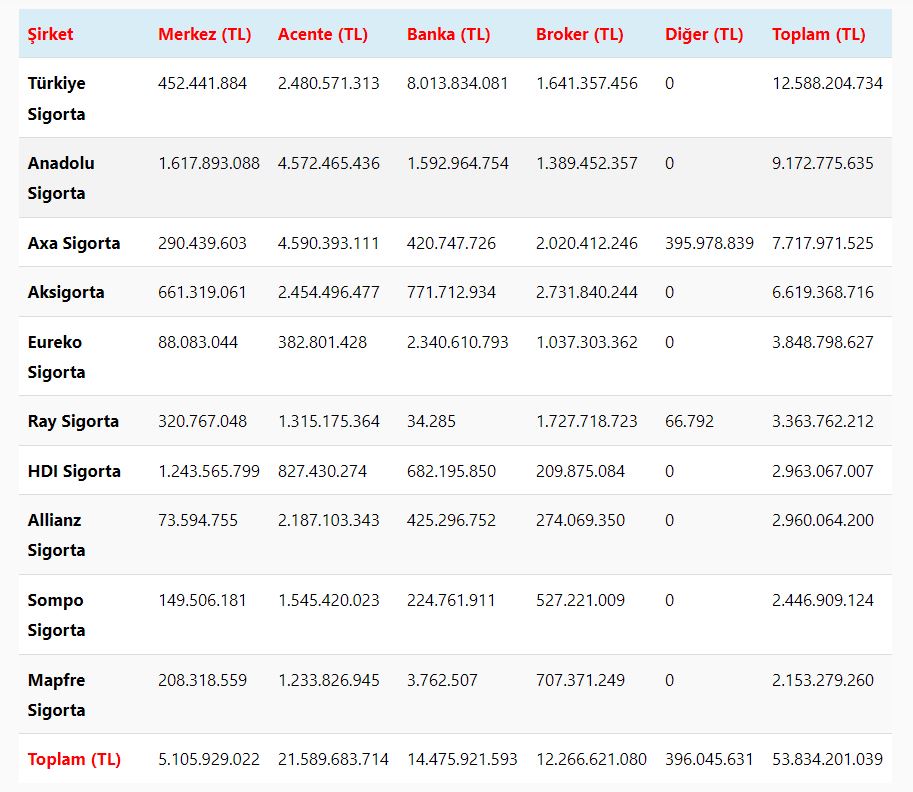Select the Sompo Sigorta row label
Image resolution: width=913 pixels, height=792 pixels.
[56, 615]
